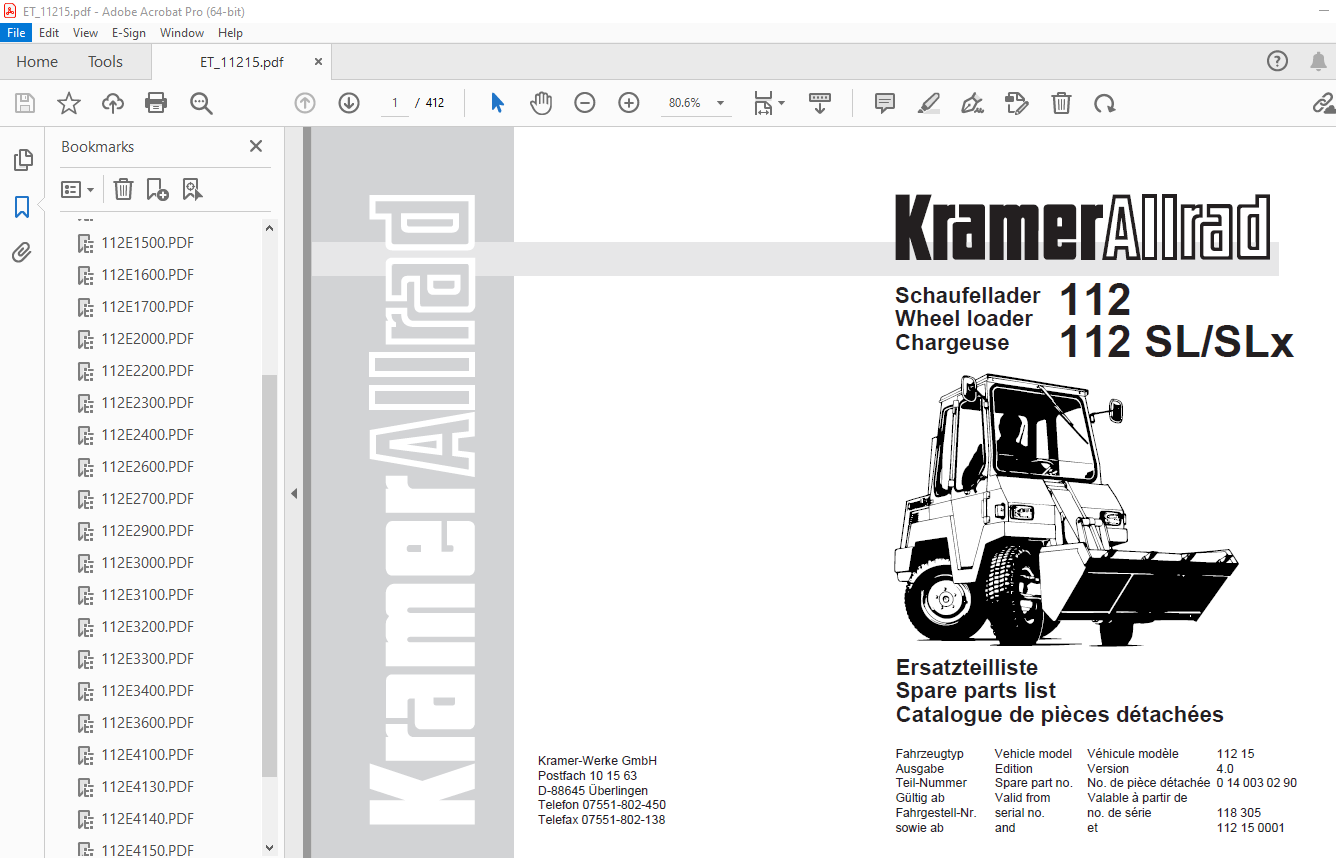This screenshot has width=1336, height=858.
Task: Click the bookmarks panel scrollbar
Action: pyautogui.click(x=269, y=574)
